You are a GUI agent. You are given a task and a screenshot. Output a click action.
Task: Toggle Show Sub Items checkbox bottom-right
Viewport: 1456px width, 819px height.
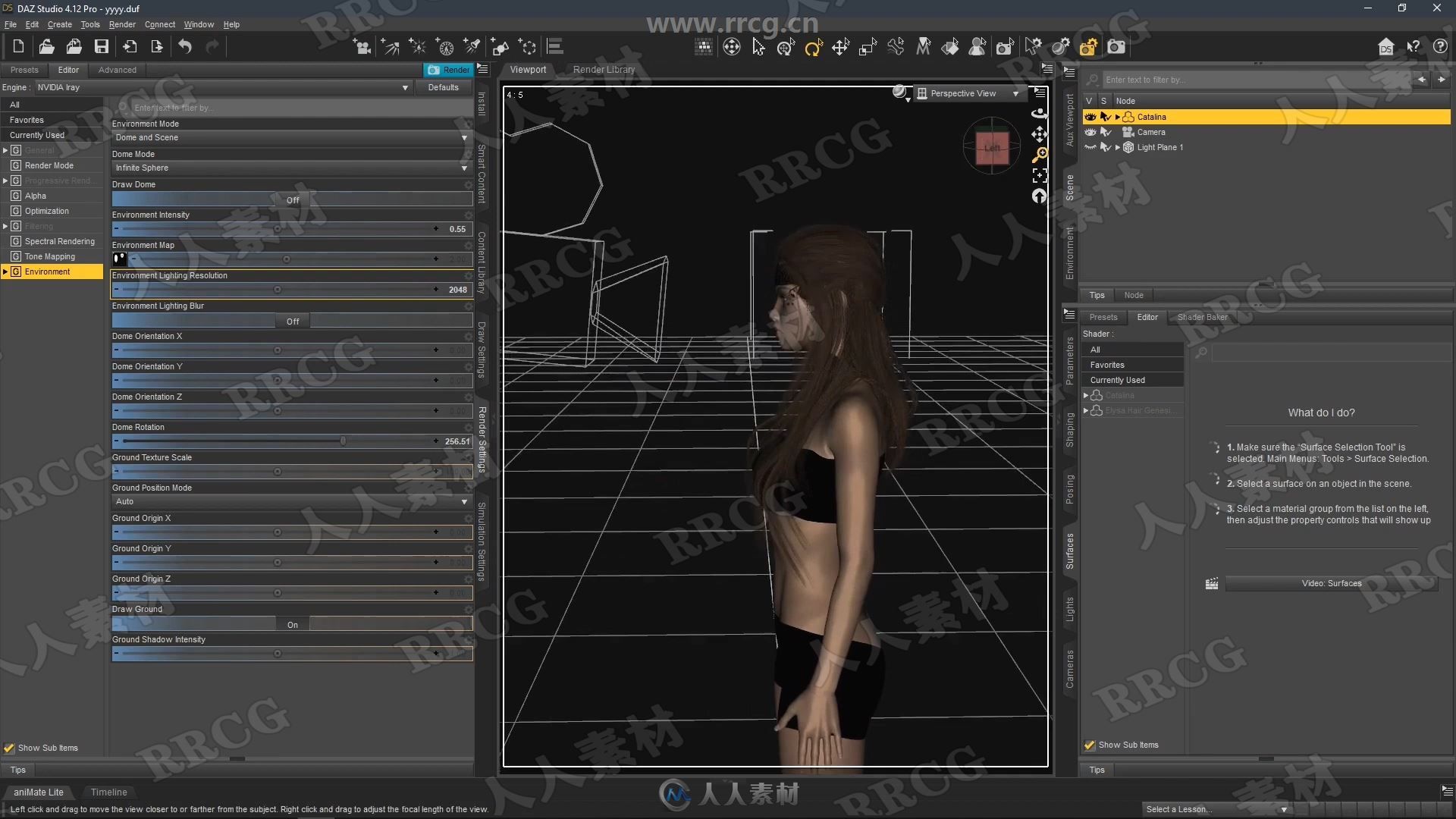coord(1090,745)
